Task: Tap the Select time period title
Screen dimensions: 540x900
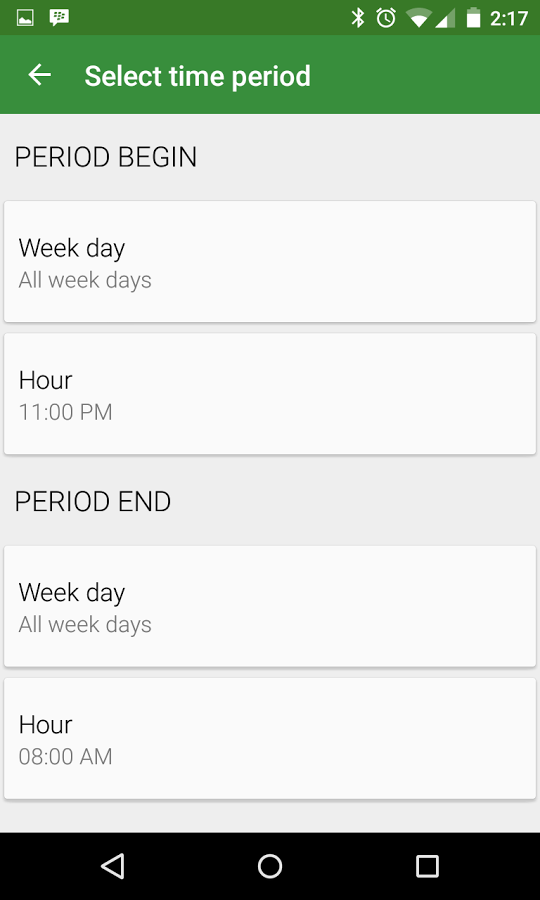Action: point(197,76)
